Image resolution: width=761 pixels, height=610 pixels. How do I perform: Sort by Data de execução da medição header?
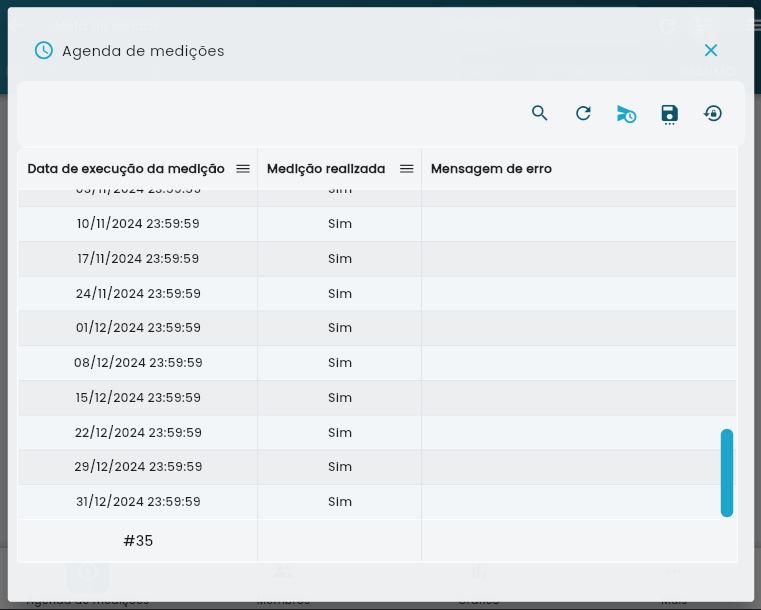point(126,169)
